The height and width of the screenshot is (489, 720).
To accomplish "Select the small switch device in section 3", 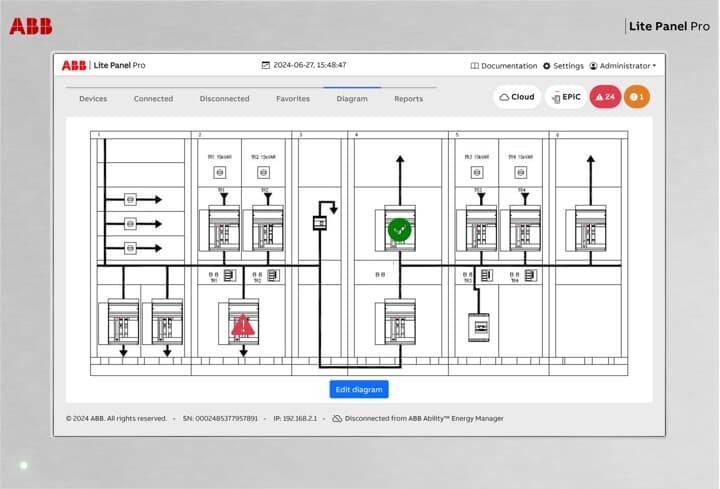I will 320,223.
